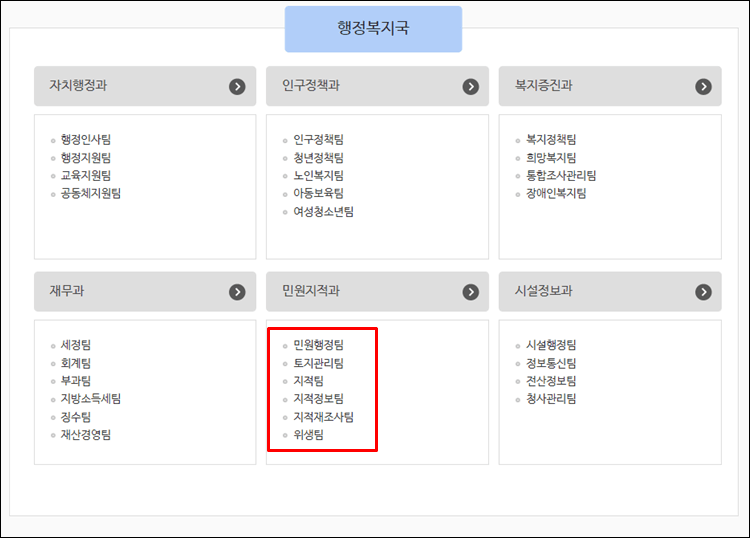Choose 지적팀 from the list
Image resolution: width=750 pixels, height=538 pixels.
pyautogui.click(x=309, y=381)
